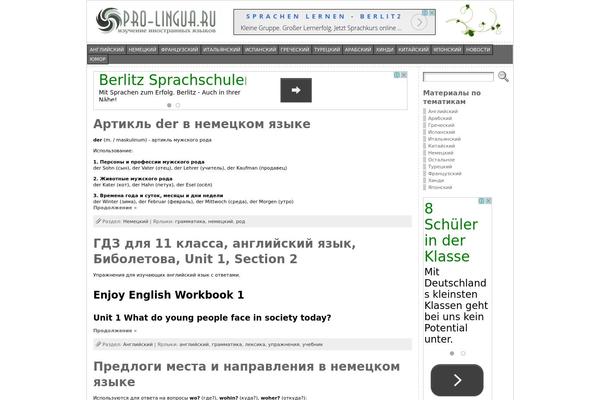This screenshot has height=400, width=600.
Task: Open the ФРАНЦУЗСКИЙ navigation menu item
Action: (179, 50)
